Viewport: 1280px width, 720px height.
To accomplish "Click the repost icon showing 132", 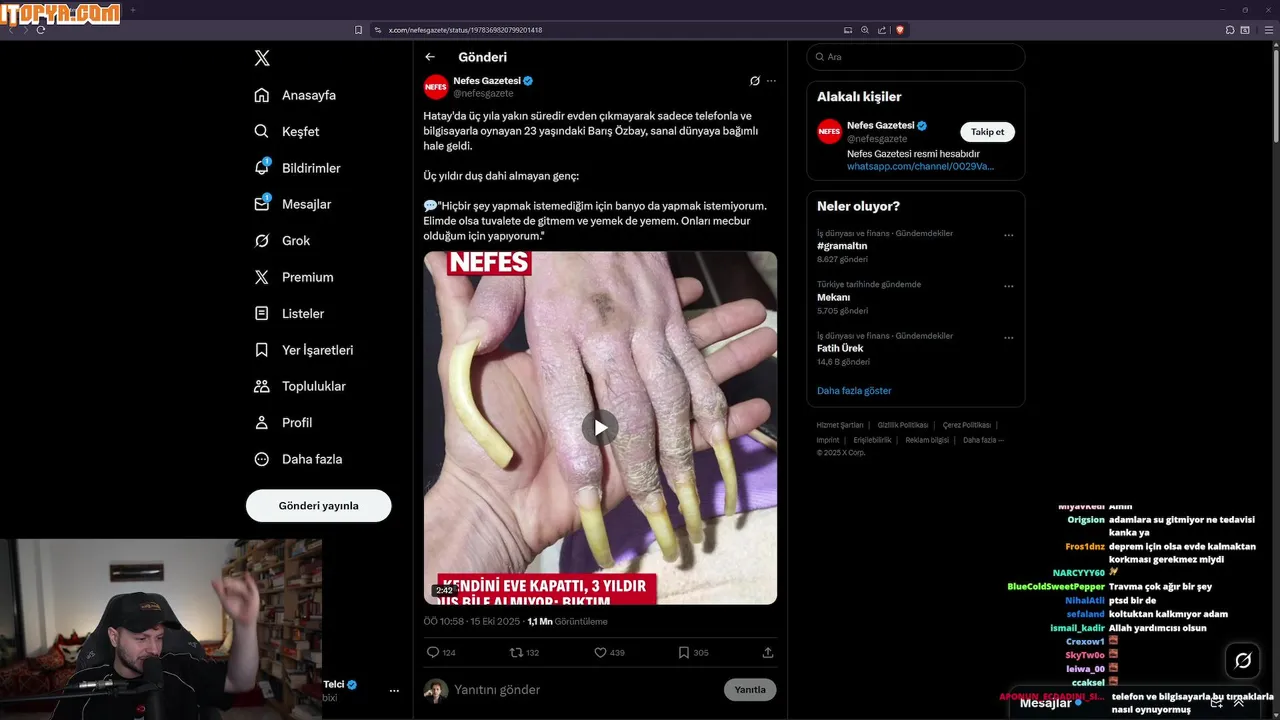I will point(516,652).
